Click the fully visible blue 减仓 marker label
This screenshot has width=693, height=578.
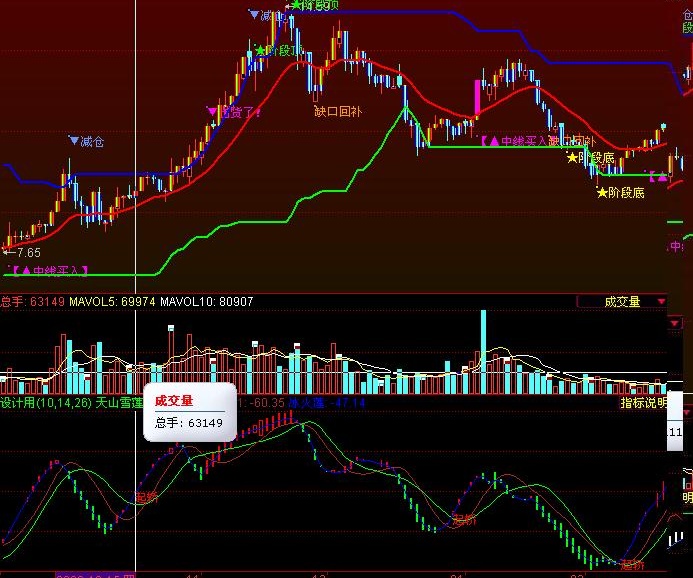coord(87,141)
